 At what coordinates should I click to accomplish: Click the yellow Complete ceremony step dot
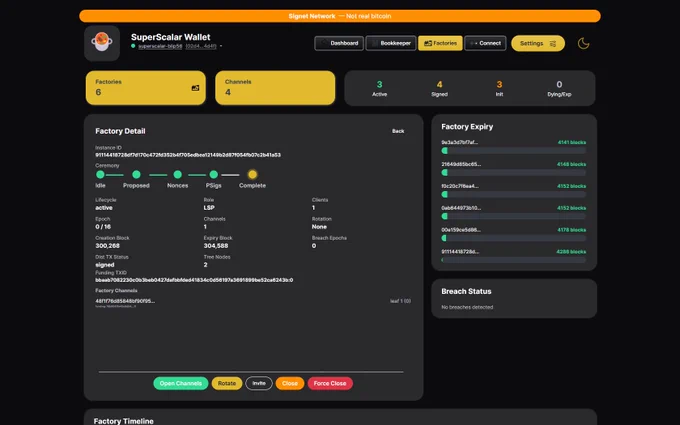[252, 174]
